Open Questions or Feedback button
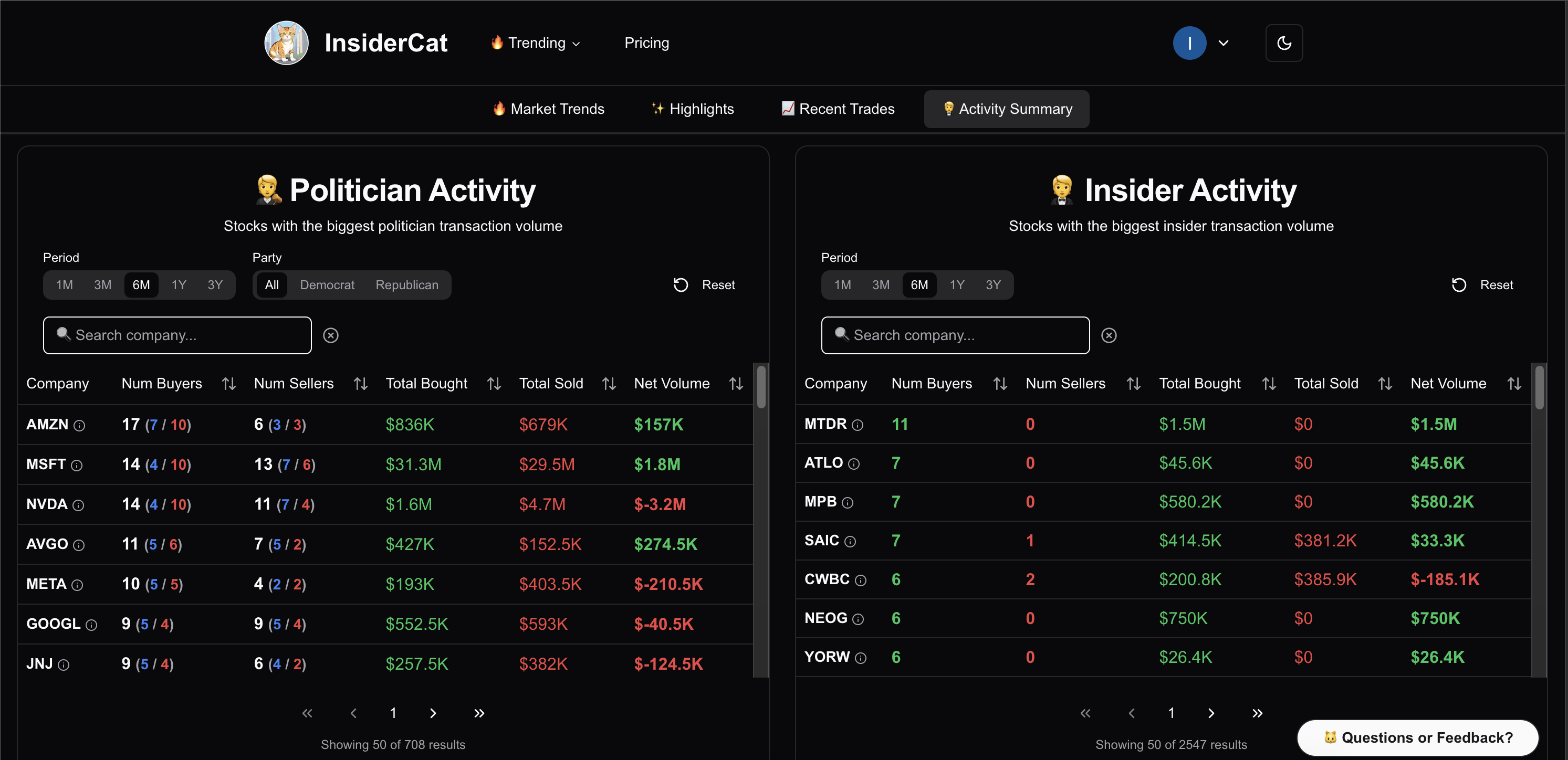Viewport: 1568px width, 760px height. click(x=1418, y=737)
